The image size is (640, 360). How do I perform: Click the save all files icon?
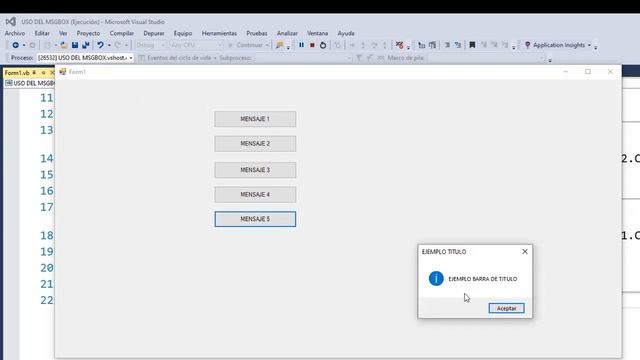(x=86, y=45)
